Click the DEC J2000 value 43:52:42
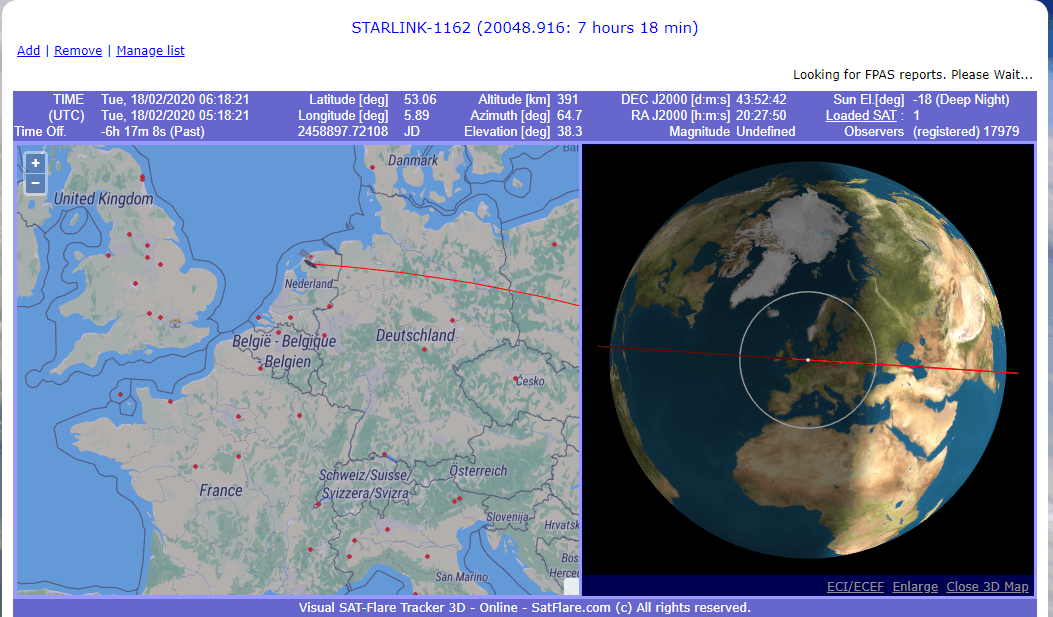Screen dimensions: 1053x617 coord(761,99)
